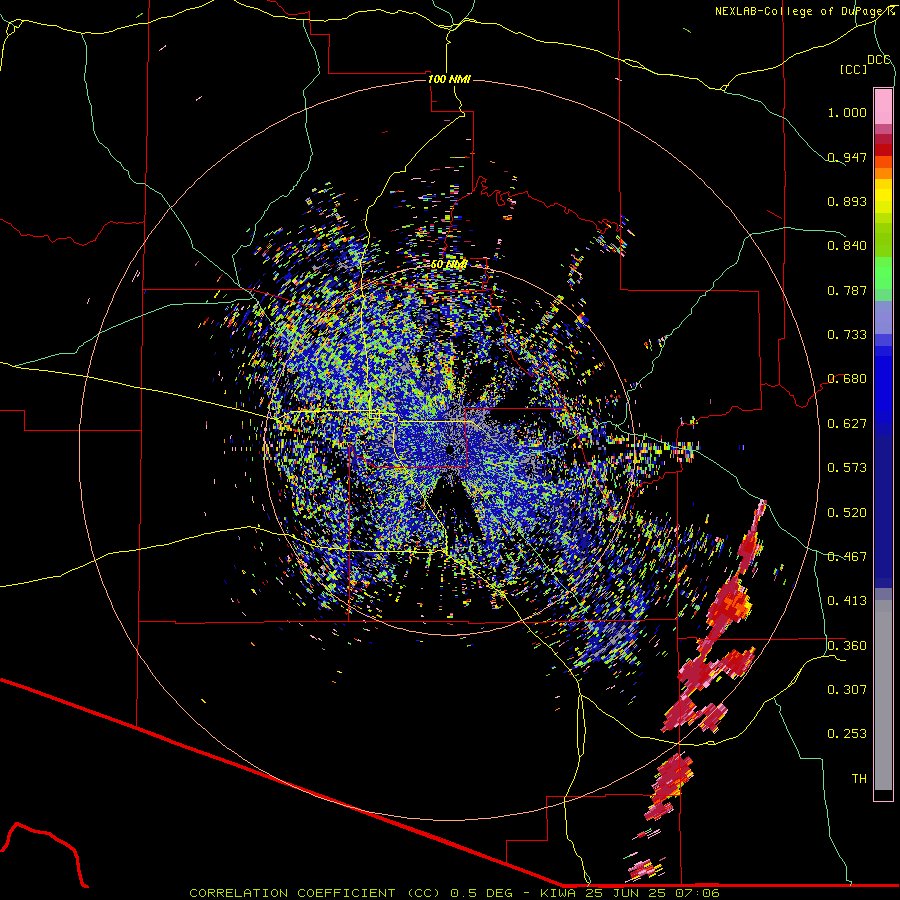Click the 0.627 scale label

pos(847,424)
